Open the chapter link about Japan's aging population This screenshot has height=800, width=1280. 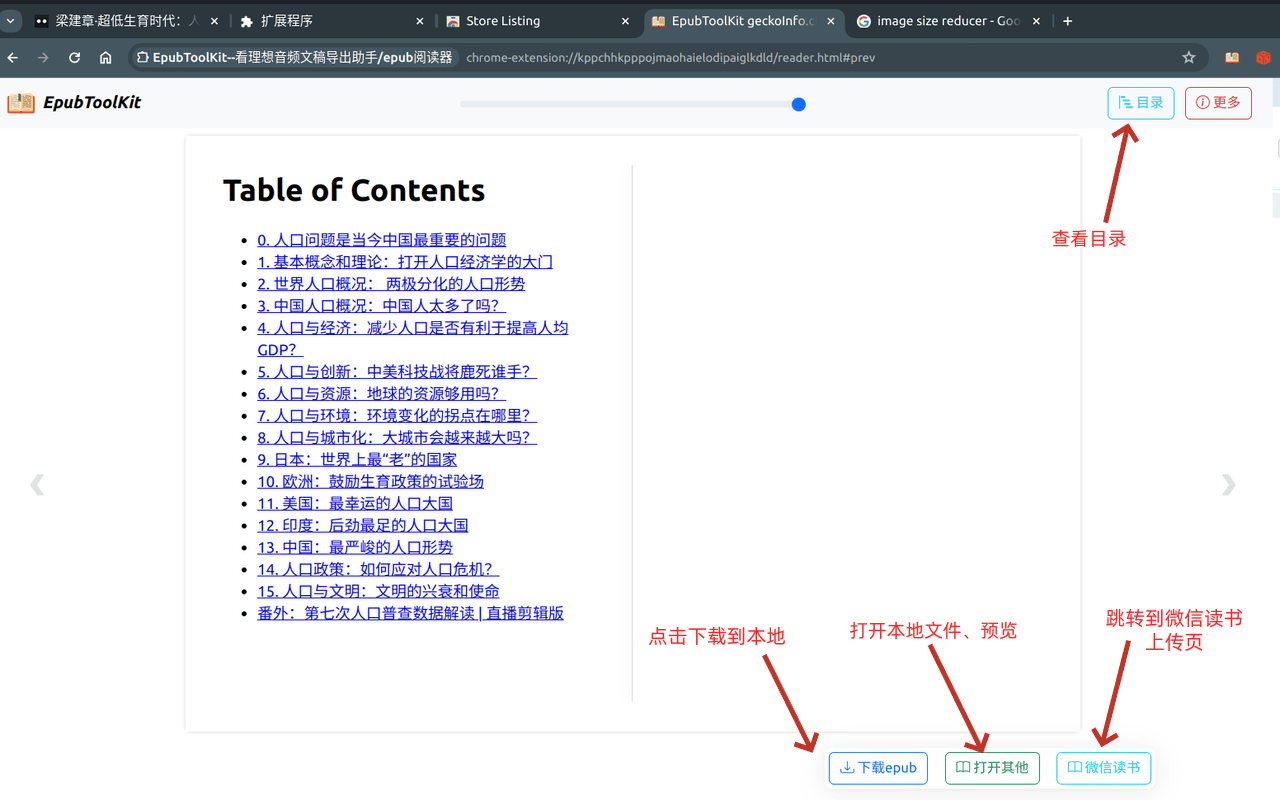357,459
